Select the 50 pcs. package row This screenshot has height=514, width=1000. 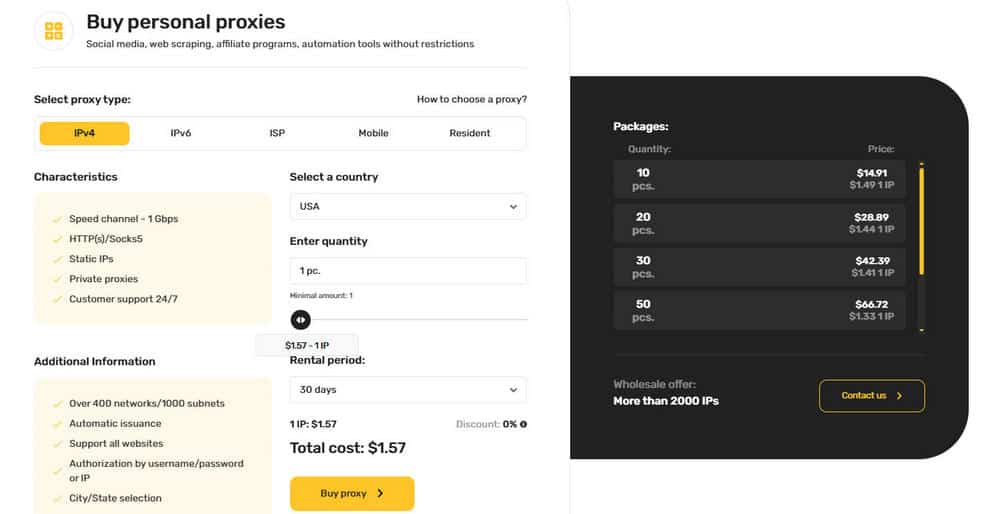(x=759, y=311)
